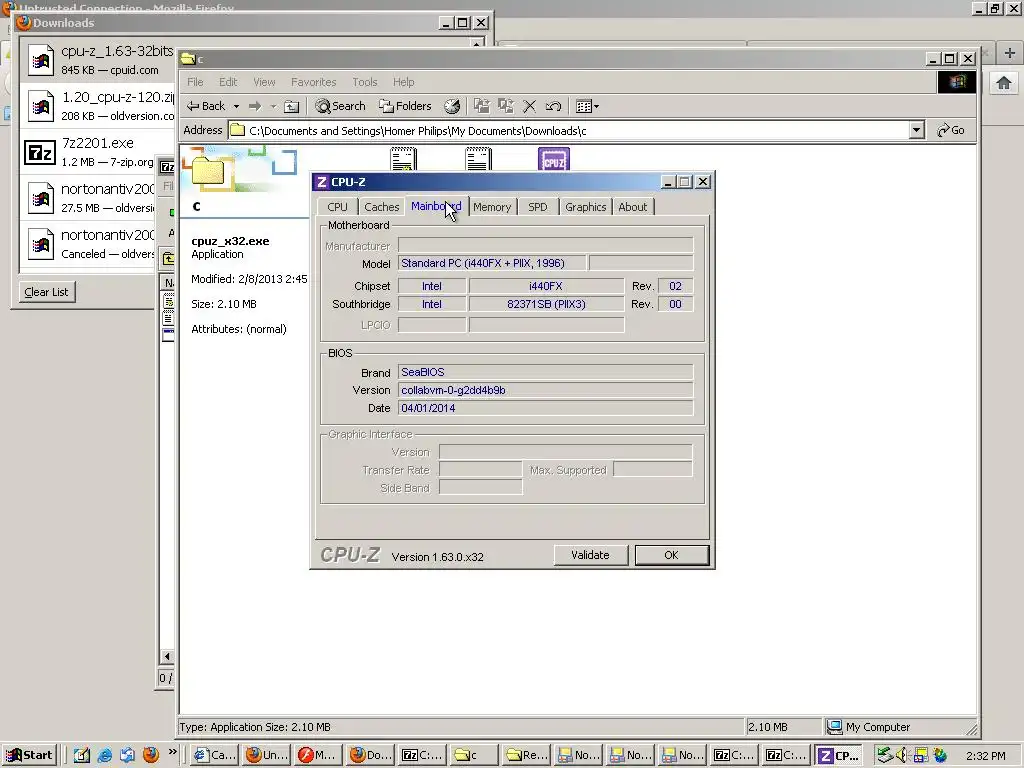
Task: Click the network connection tray icon
Action: (920, 755)
